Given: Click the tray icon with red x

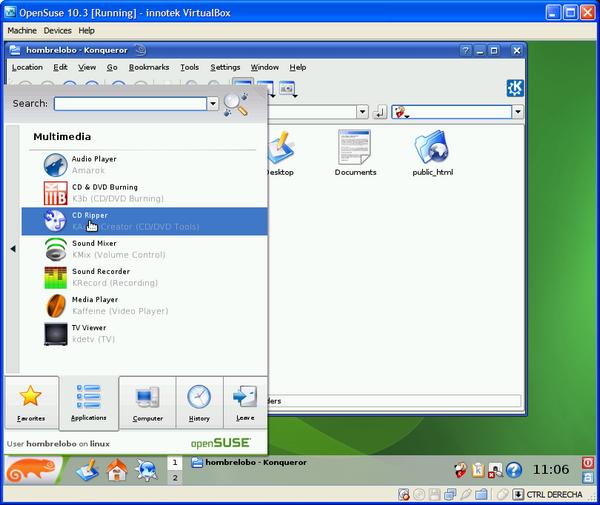Looking at the screenshot, I should [x=495, y=471].
